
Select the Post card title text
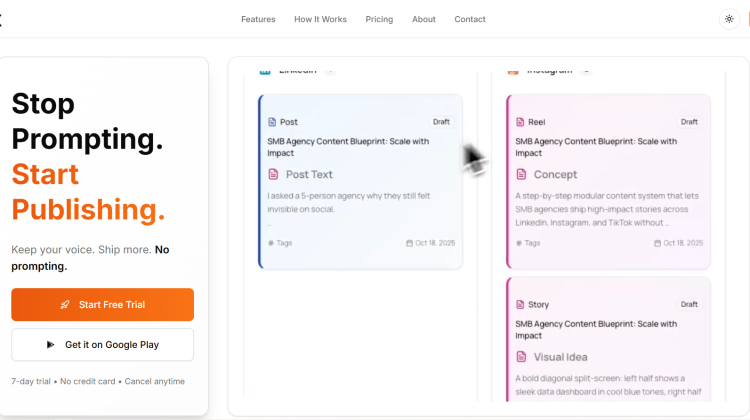[x=348, y=147]
